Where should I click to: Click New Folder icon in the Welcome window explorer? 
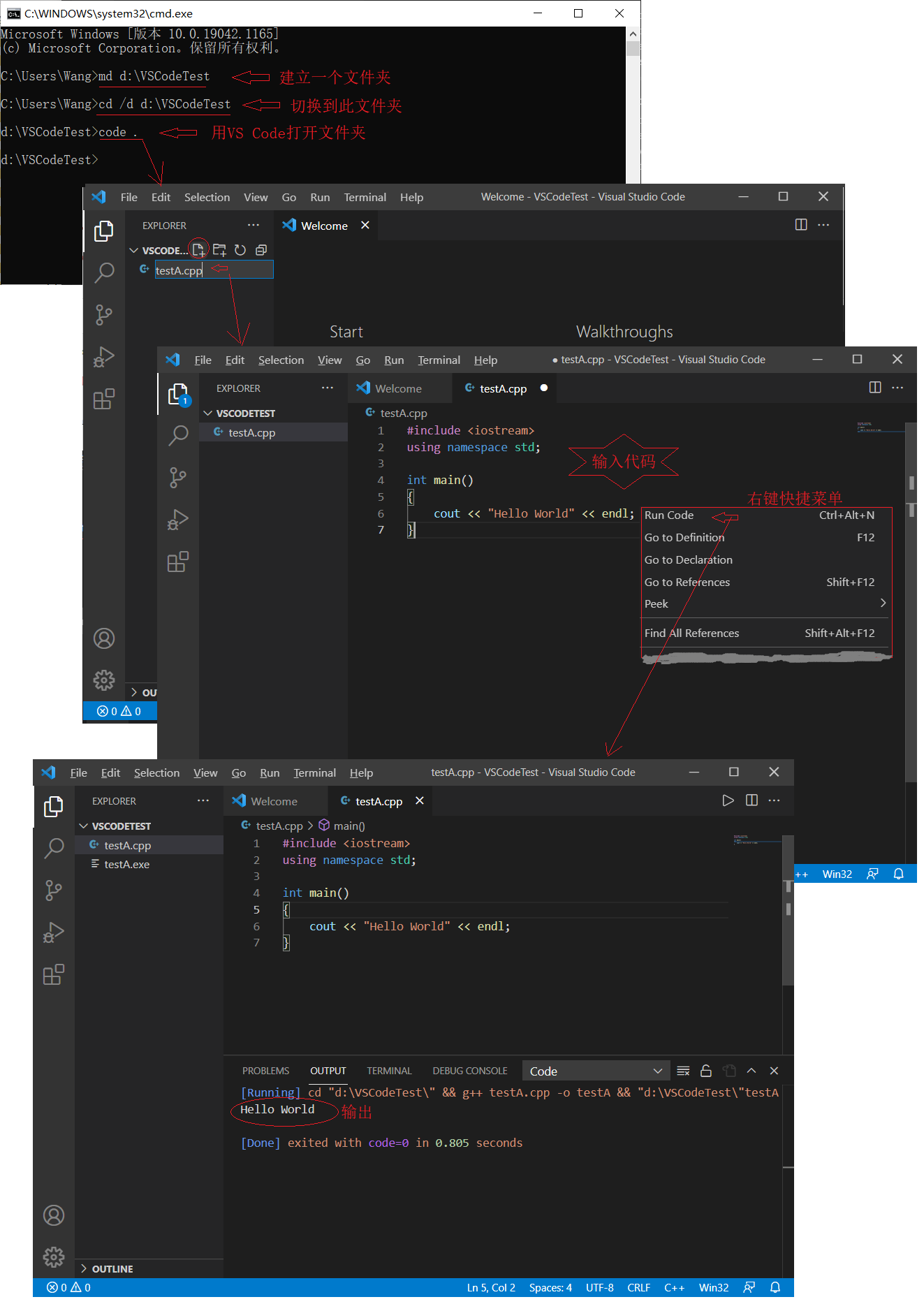click(x=219, y=249)
